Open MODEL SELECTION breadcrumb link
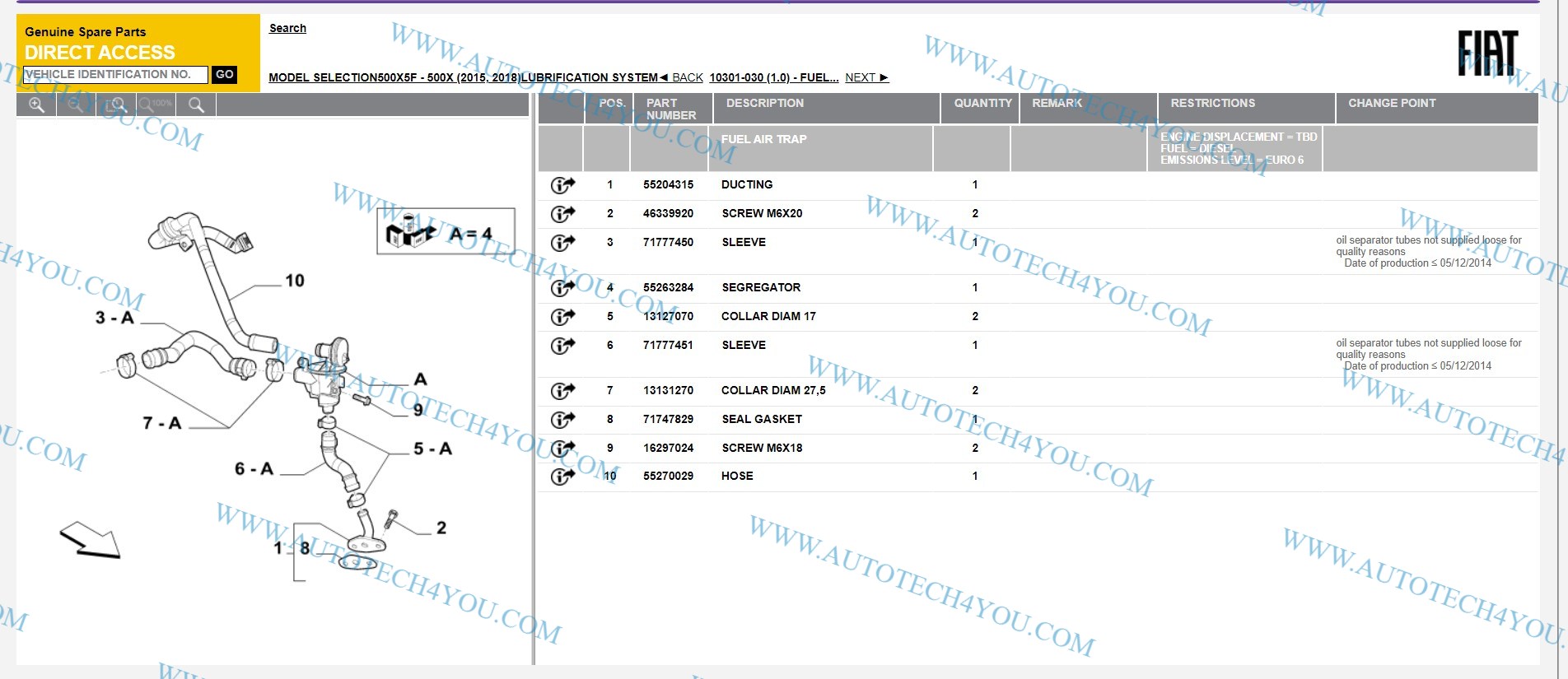The width and height of the screenshot is (1568, 679). pos(322,77)
